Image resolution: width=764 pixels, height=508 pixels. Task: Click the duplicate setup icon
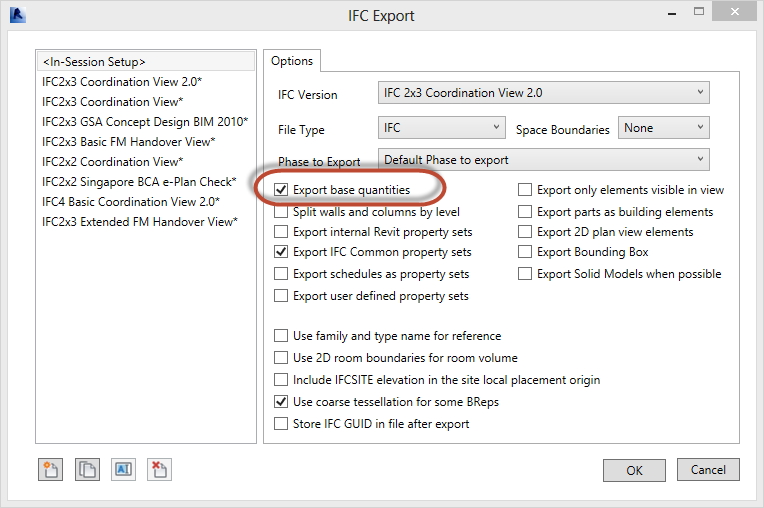tap(87, 469)
